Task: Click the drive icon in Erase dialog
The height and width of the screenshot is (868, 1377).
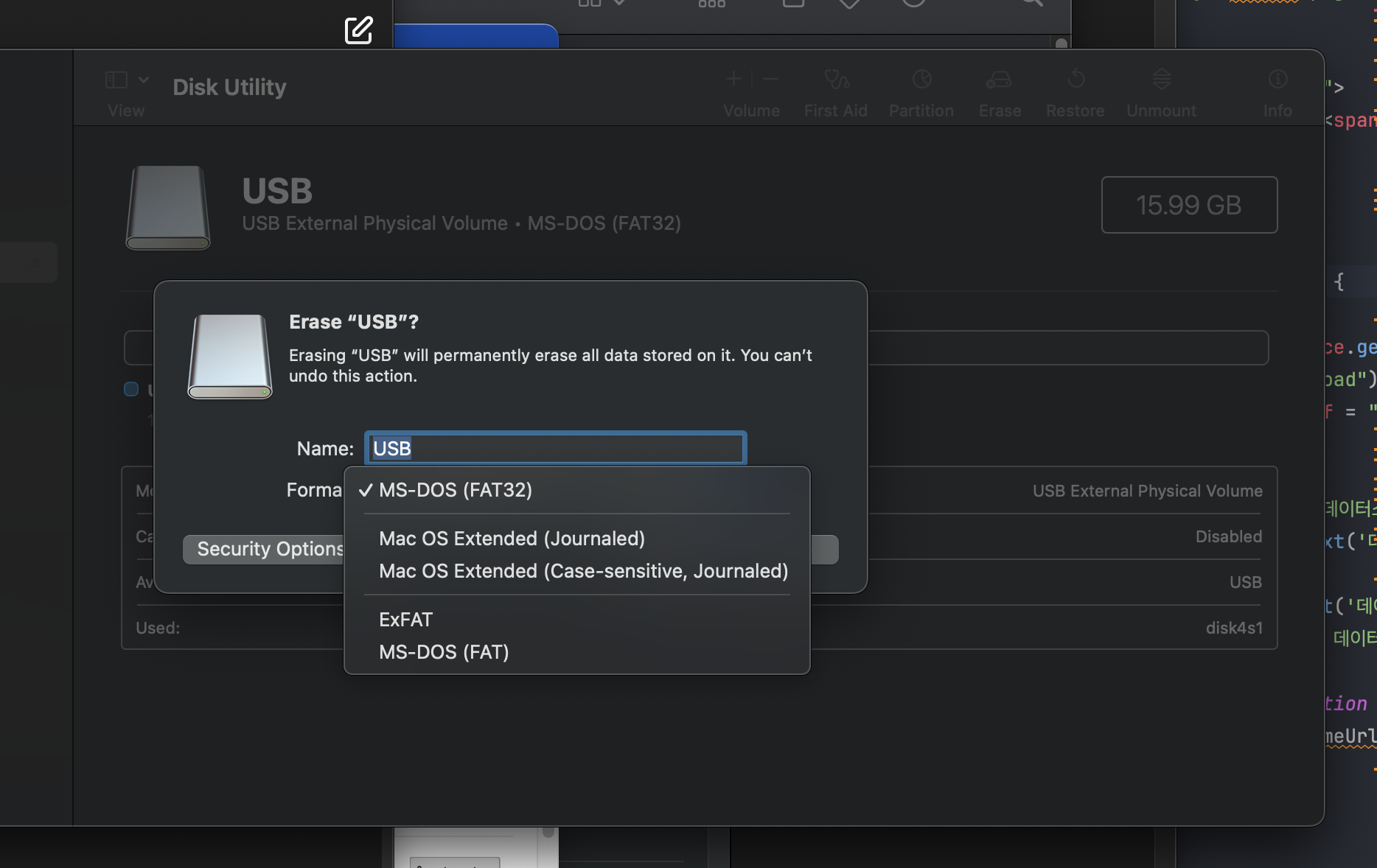Action: pos(230,357)
